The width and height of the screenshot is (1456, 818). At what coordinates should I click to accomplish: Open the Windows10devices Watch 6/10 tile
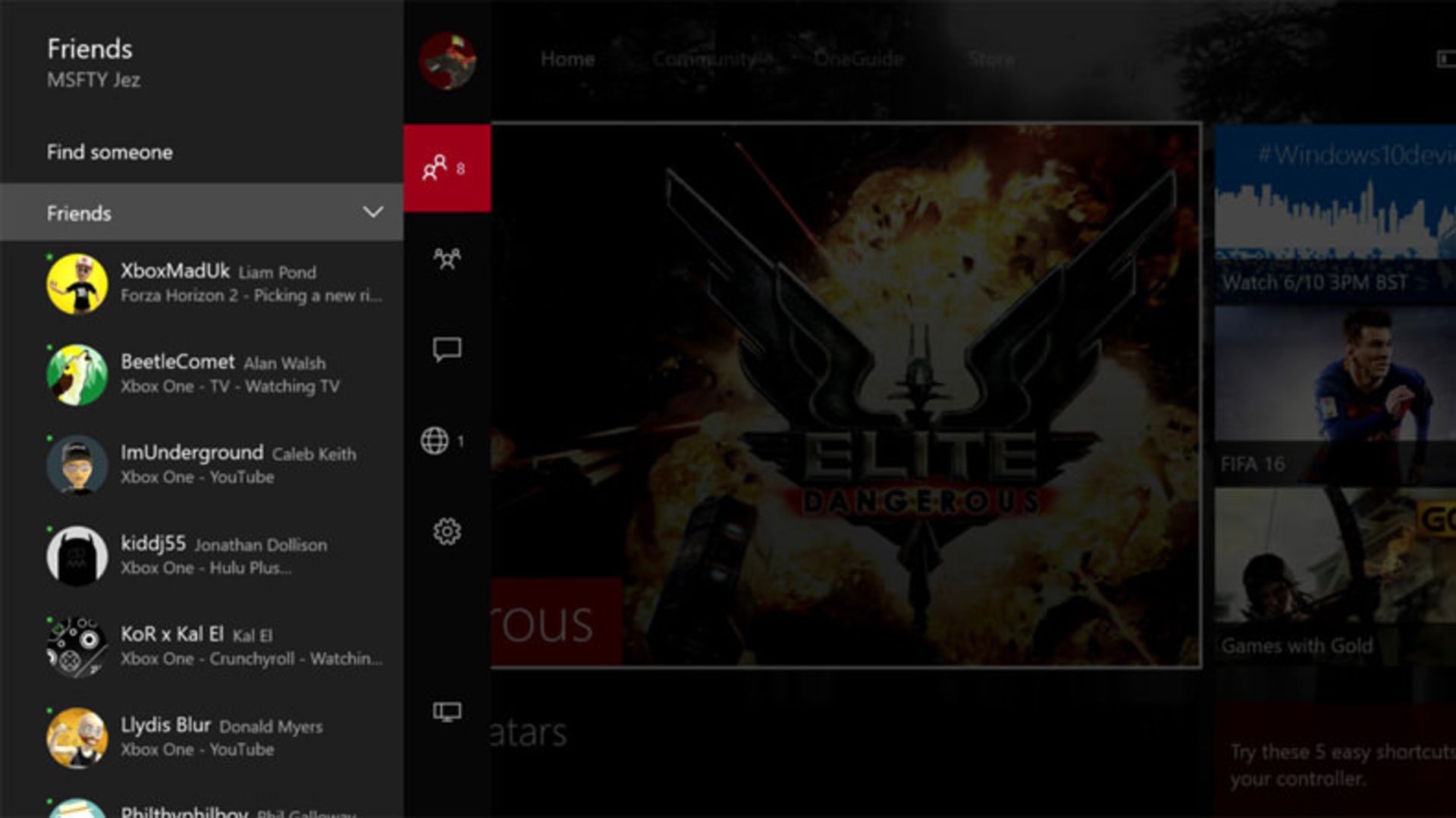[x=1335, y=214]
